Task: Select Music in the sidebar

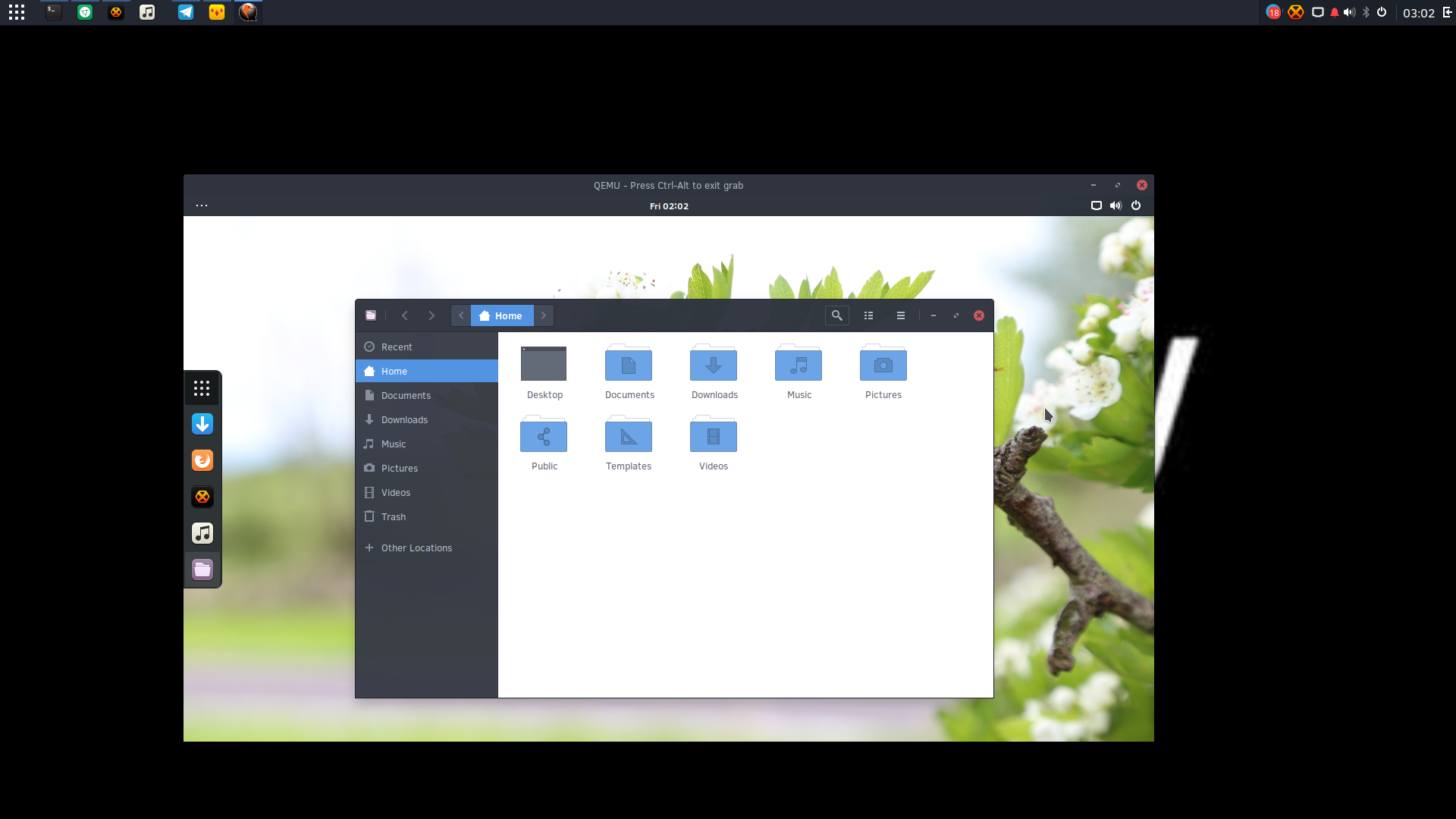Action: pyautogui.click(x=427, y=444)
